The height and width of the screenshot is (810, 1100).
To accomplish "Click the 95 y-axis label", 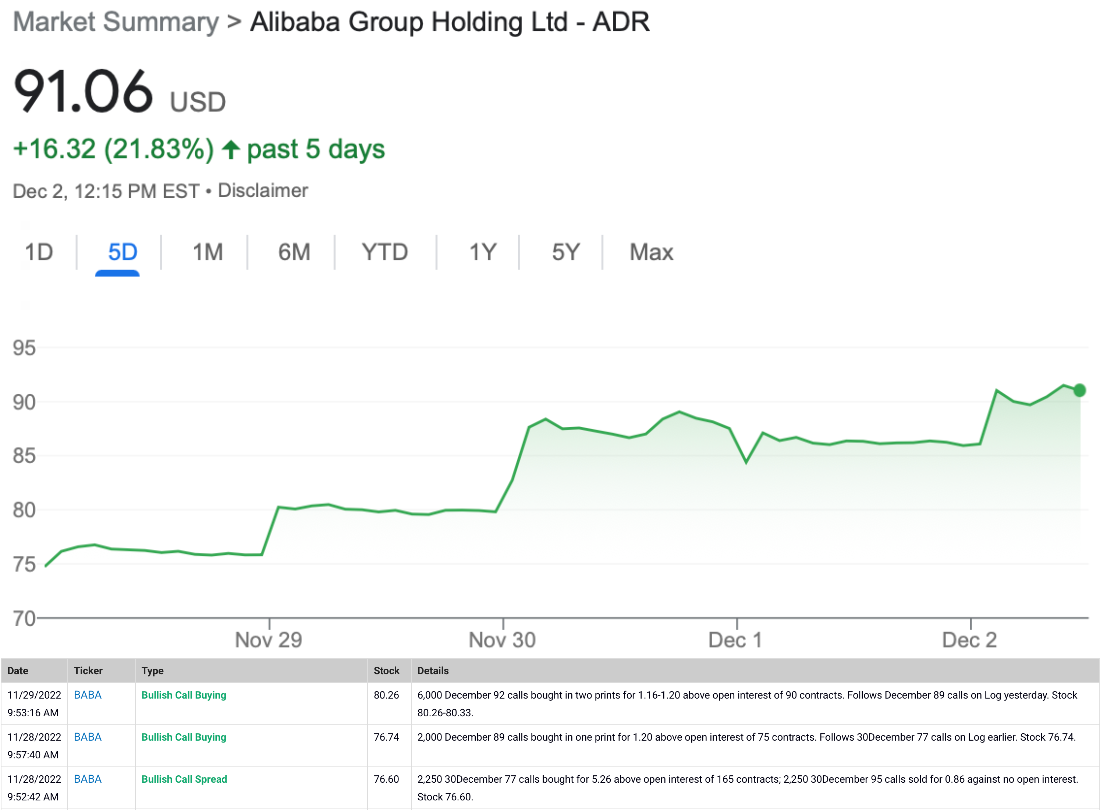I will [x=24, y=348].
